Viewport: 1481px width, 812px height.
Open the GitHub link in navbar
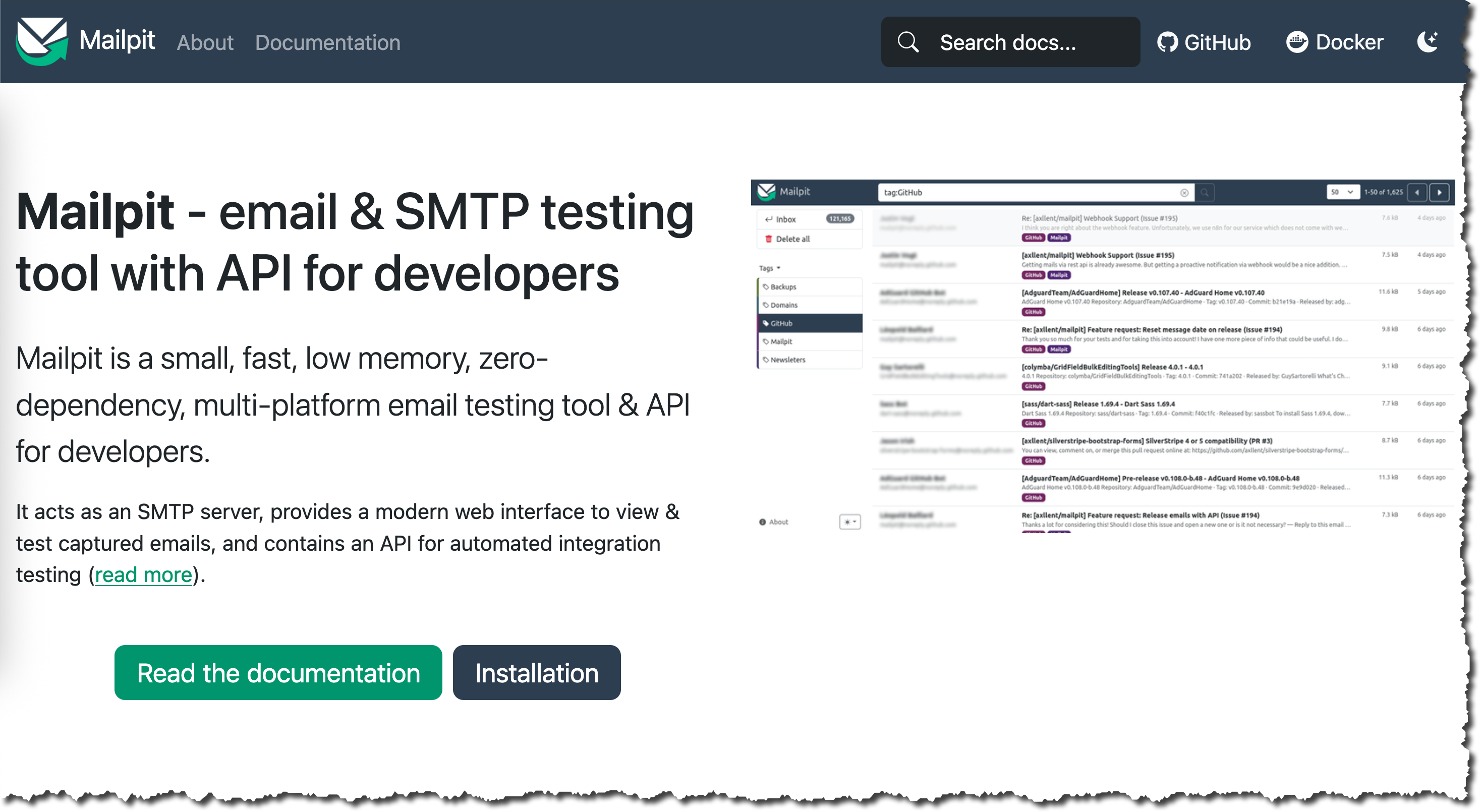tap(1204, 42)
